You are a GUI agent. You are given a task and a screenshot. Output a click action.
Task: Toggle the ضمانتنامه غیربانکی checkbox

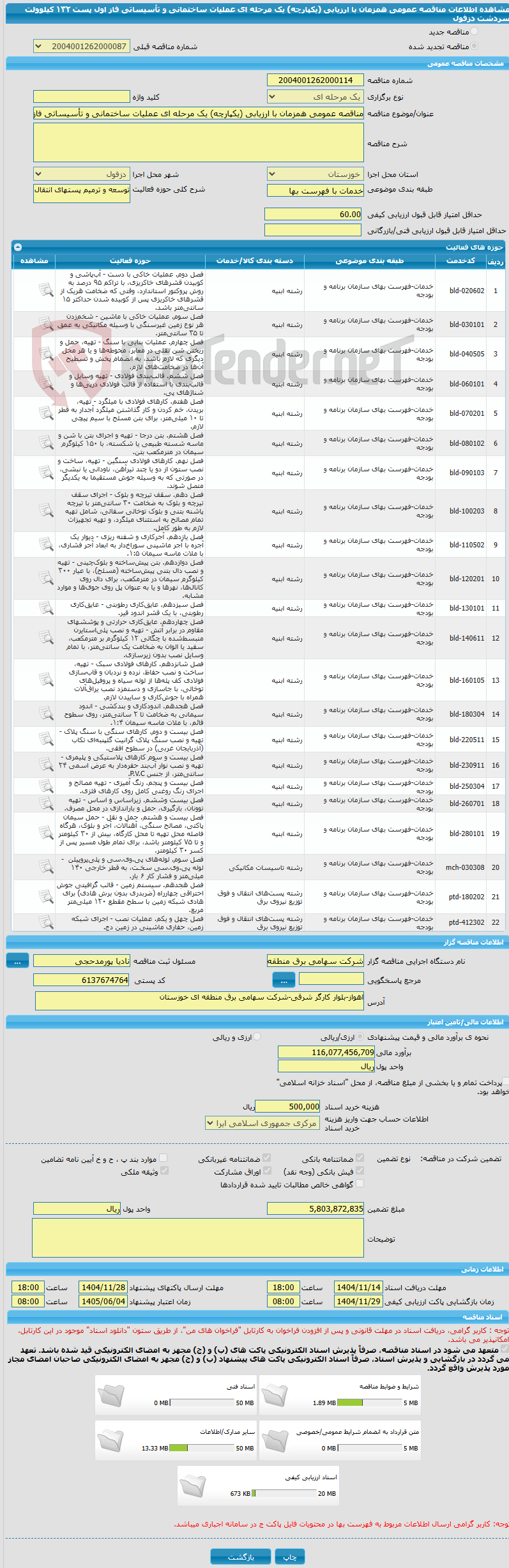pyautogui.click(x=267, y=1158)
